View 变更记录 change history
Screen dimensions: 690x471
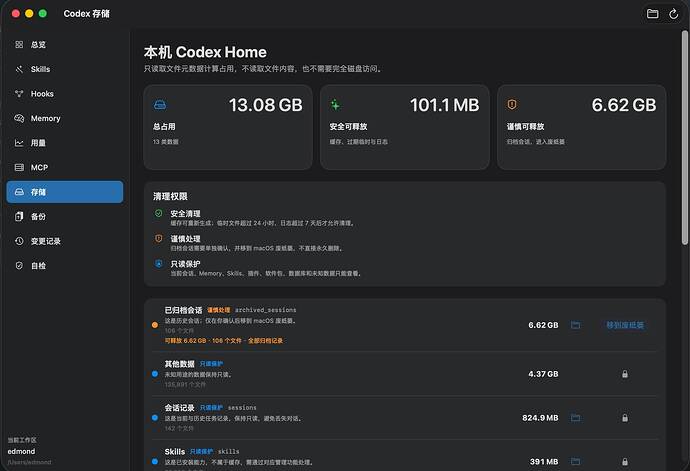point(65,241)
